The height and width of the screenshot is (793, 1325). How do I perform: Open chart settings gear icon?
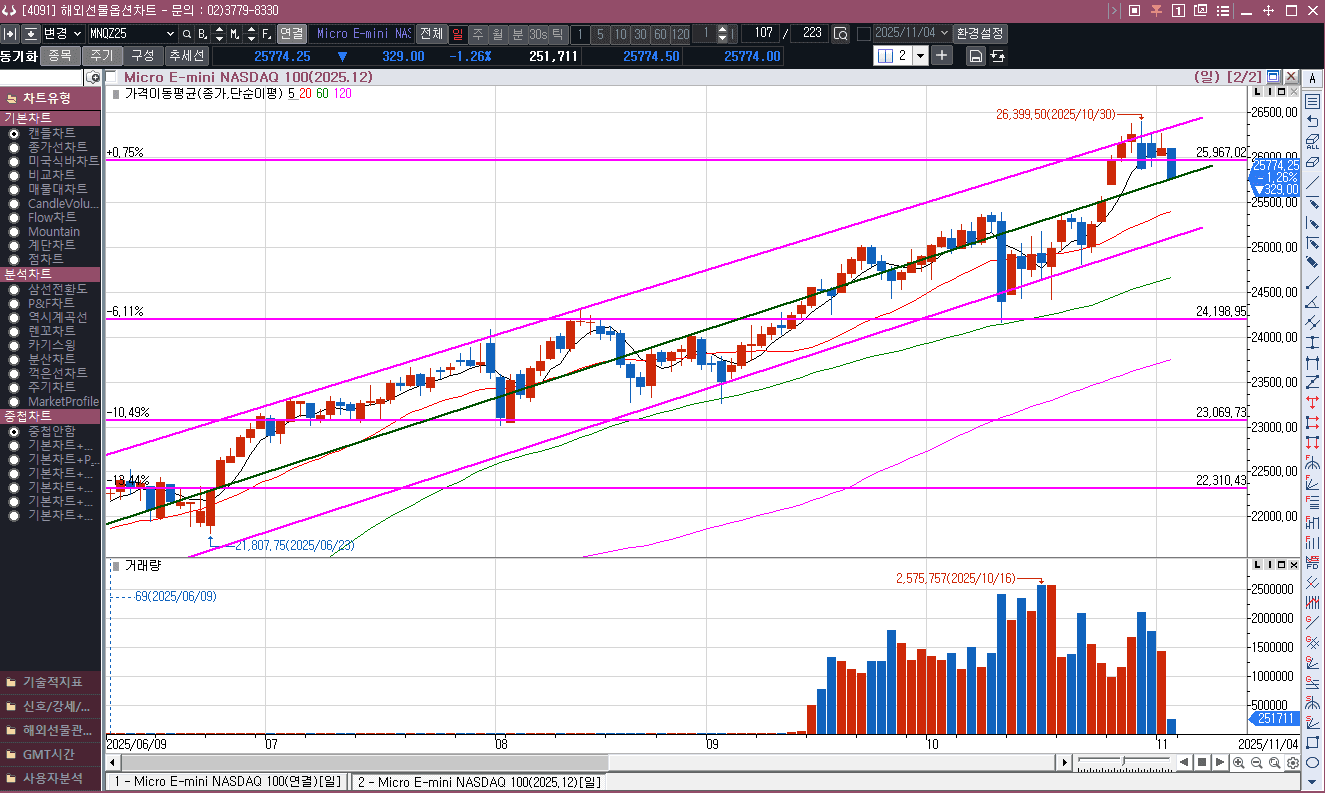point(1293,763)
